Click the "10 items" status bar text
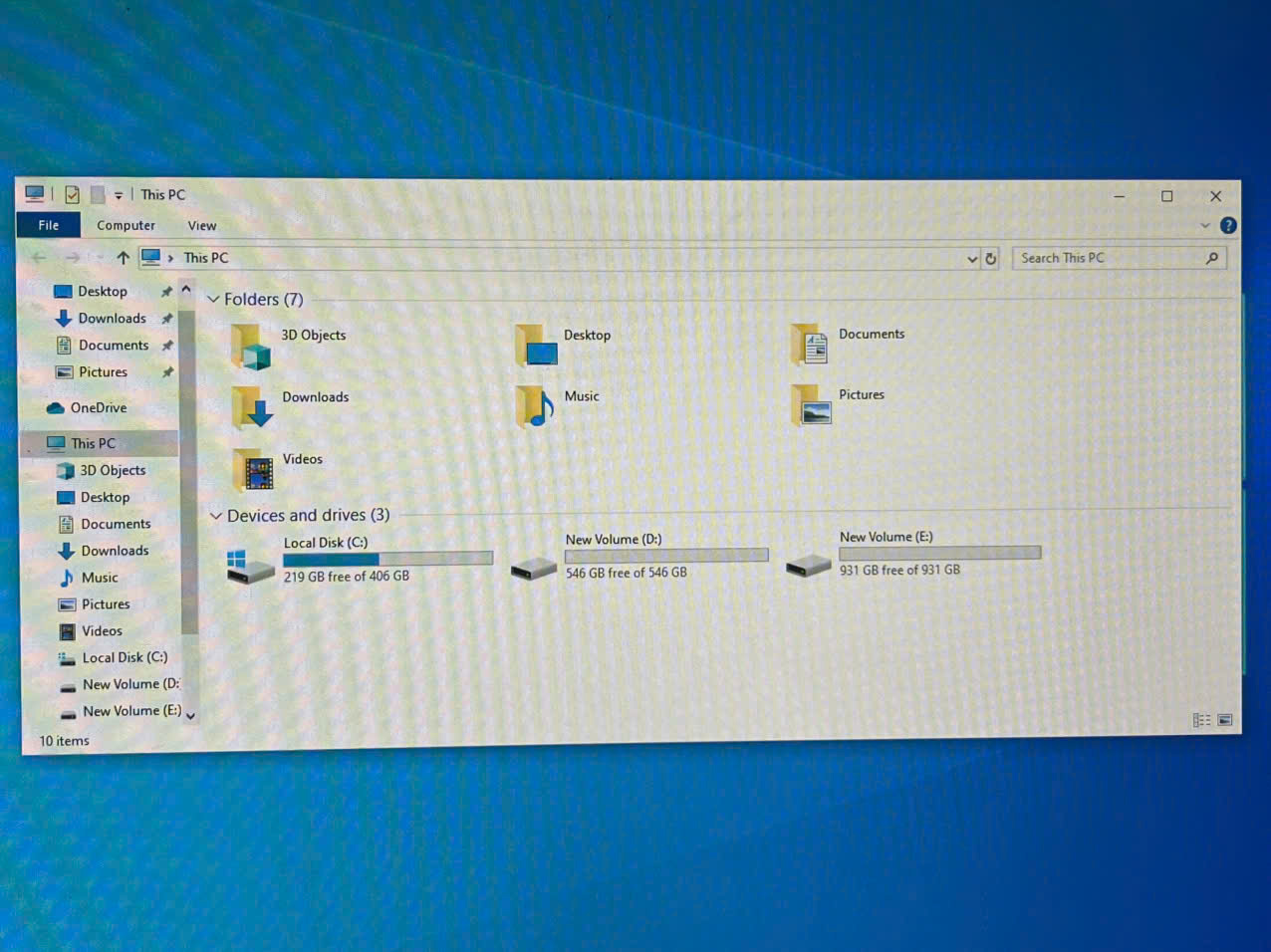Viewport: 1271px width, 952px height. point(64,741)
